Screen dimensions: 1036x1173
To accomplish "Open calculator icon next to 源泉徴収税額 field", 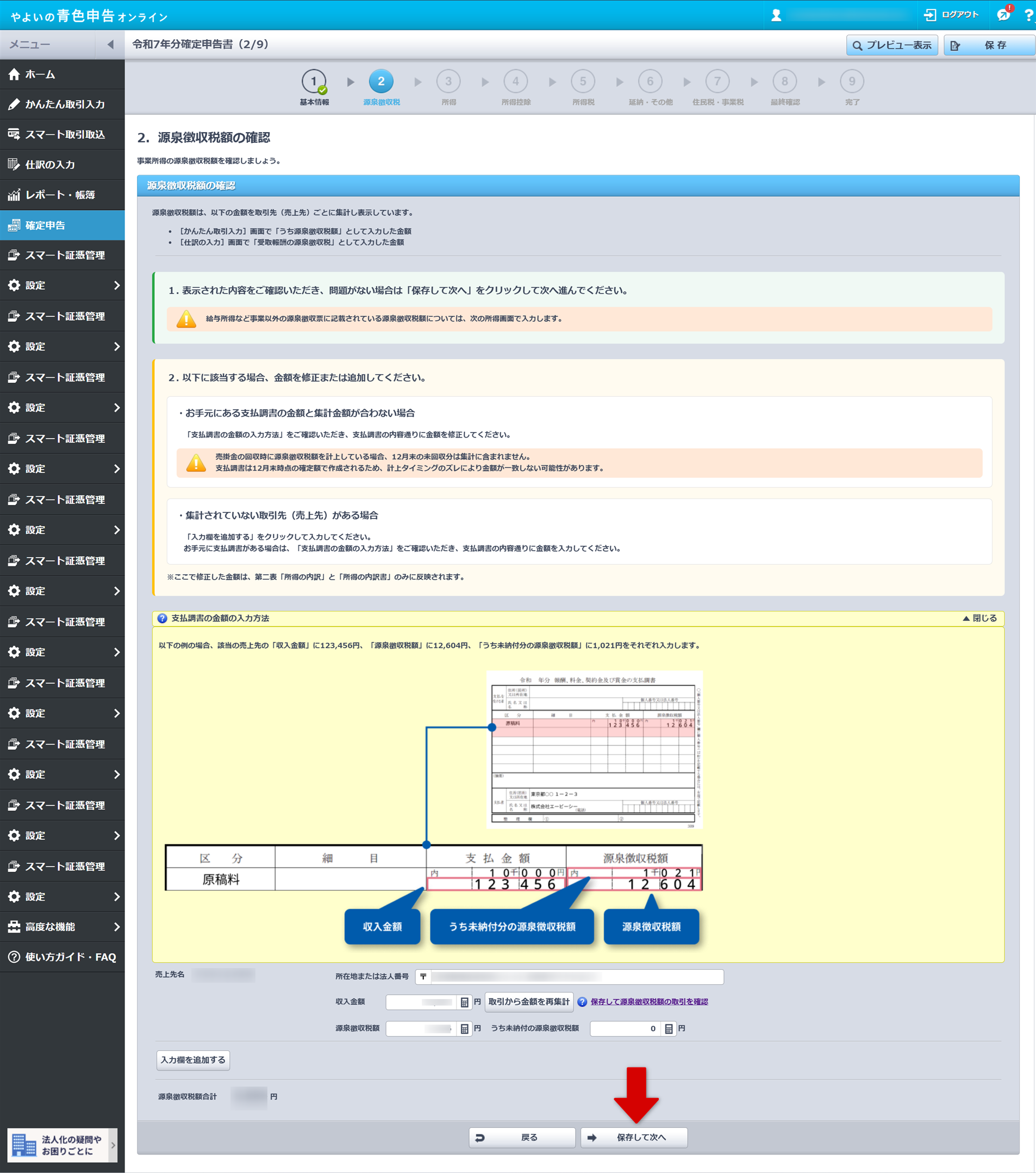I will tap(464, 1029).
